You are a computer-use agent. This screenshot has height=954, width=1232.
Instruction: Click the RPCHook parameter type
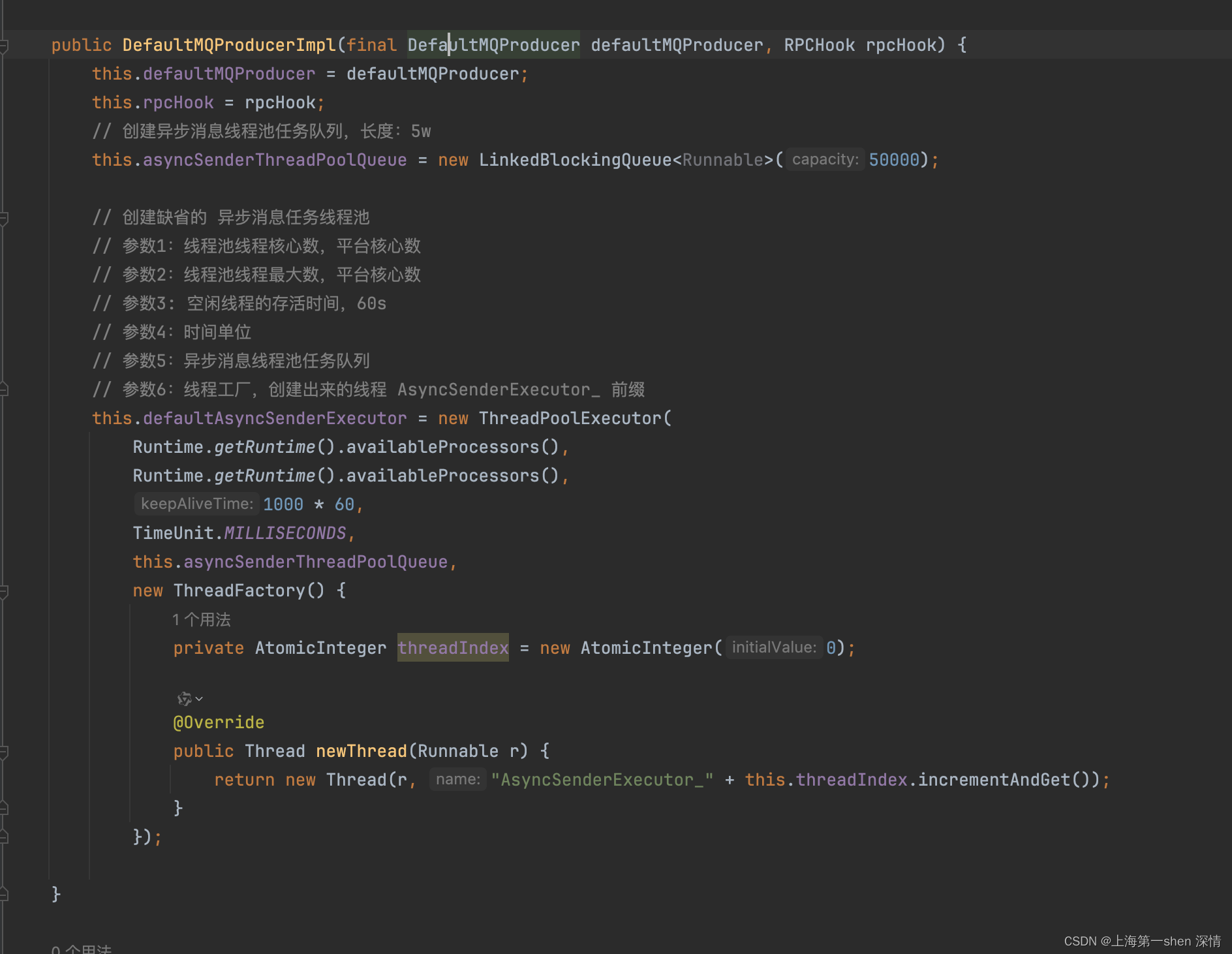[820, 45]
